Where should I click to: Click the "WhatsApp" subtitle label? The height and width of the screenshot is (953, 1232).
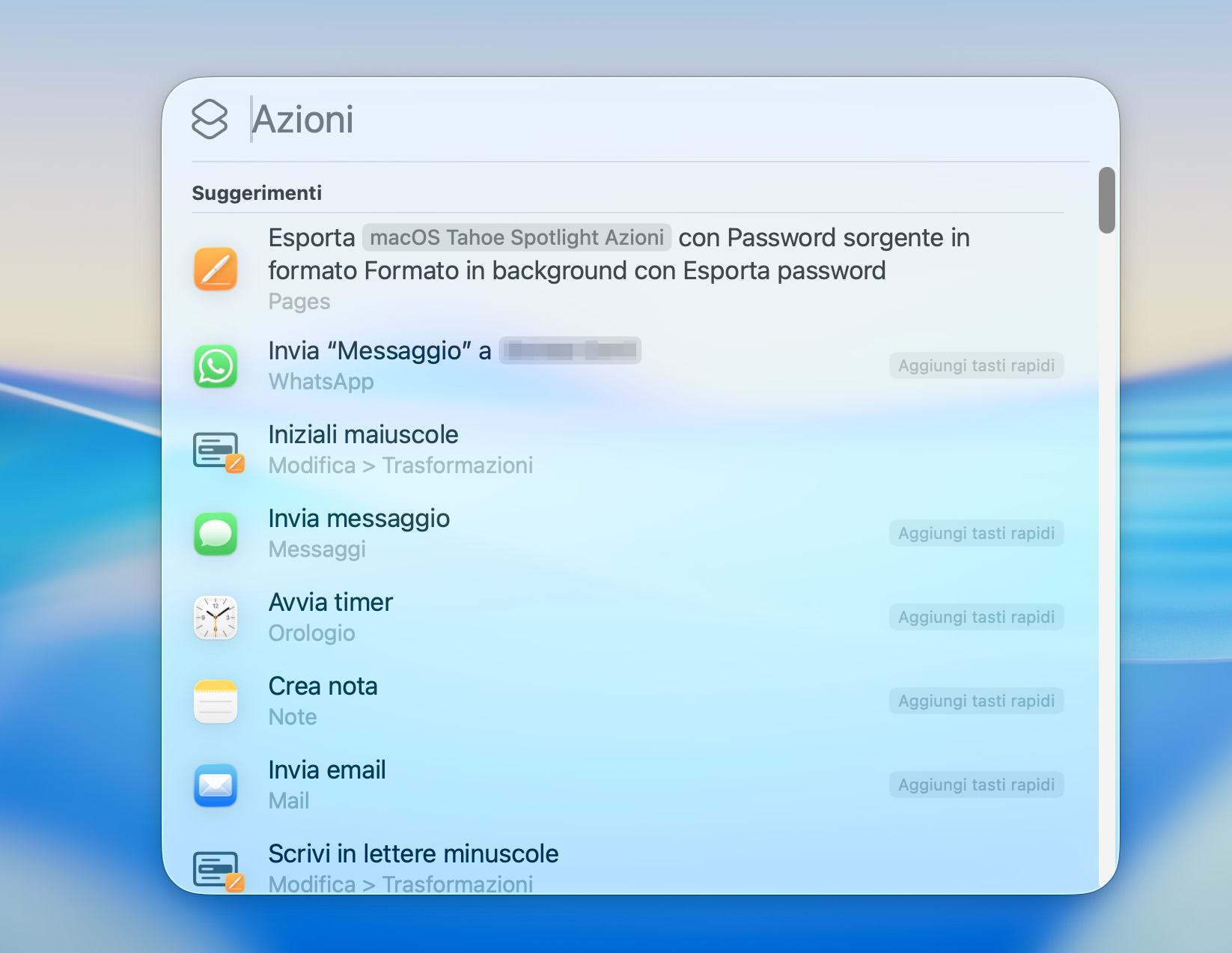pyautogui.click(x=321, y=382)
